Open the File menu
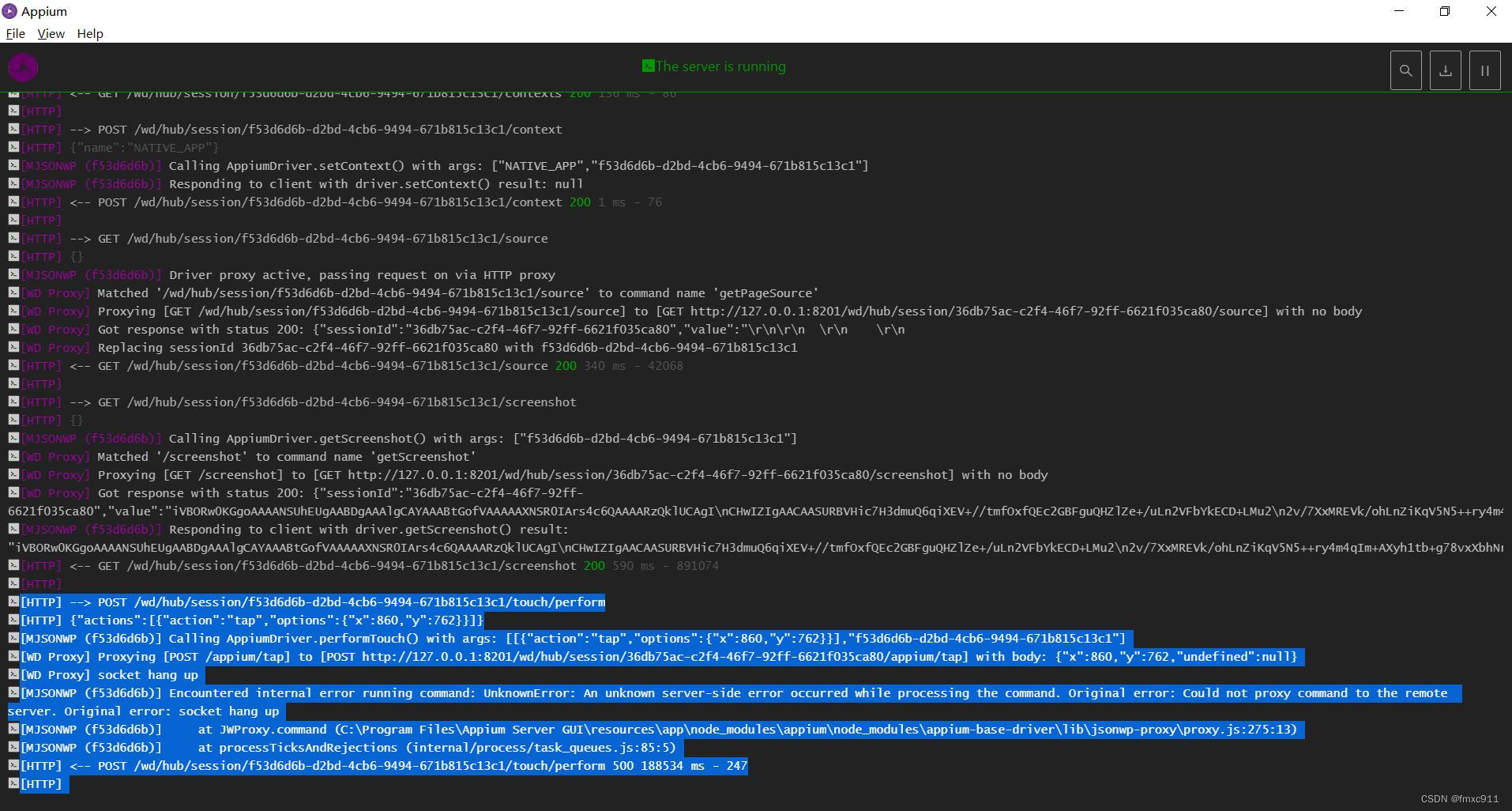The height and width of the screenshot is (811, 1512). pyautogui.click(x=16, y=33)
